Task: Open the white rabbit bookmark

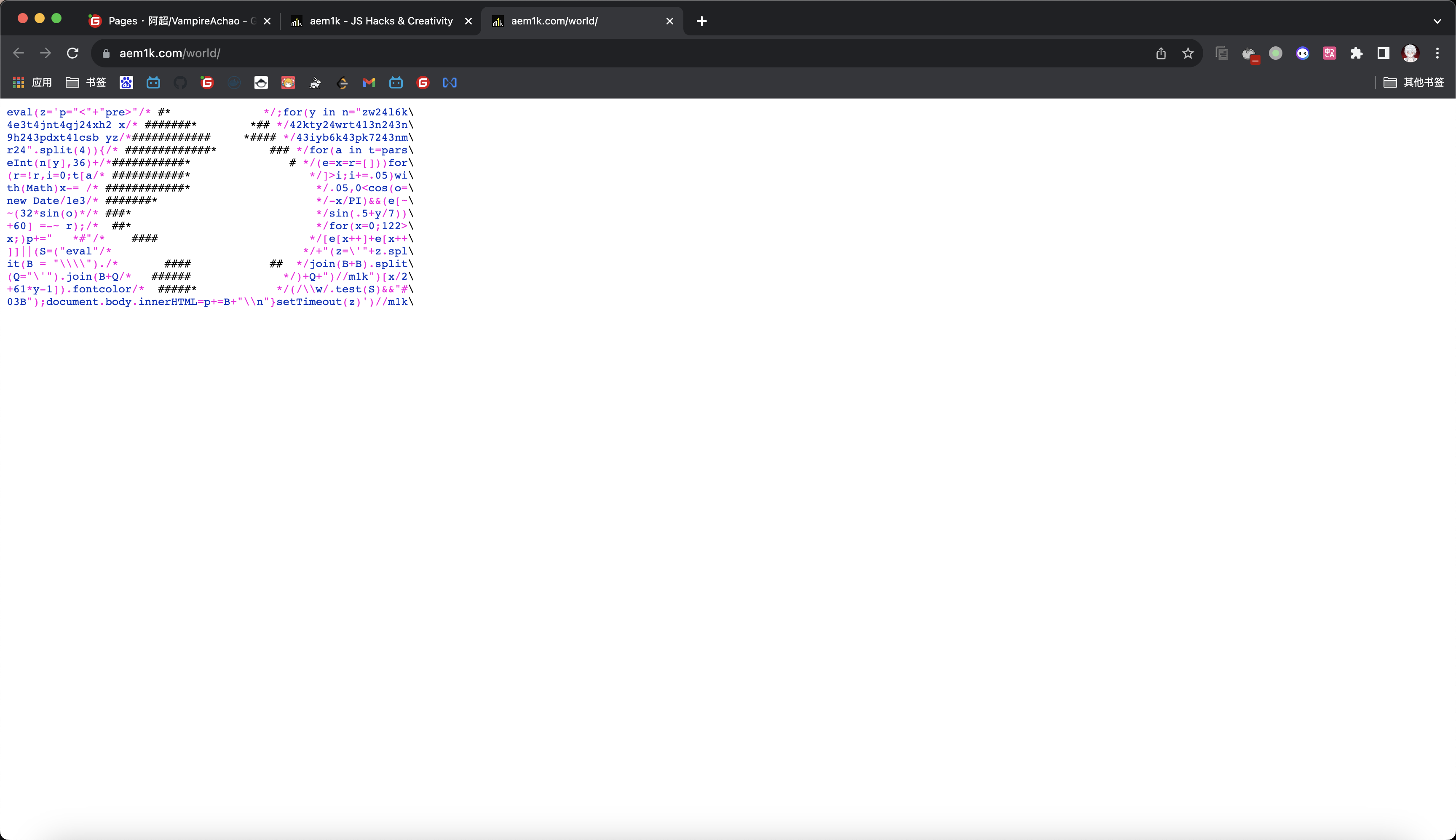Action: pos(315,83)
